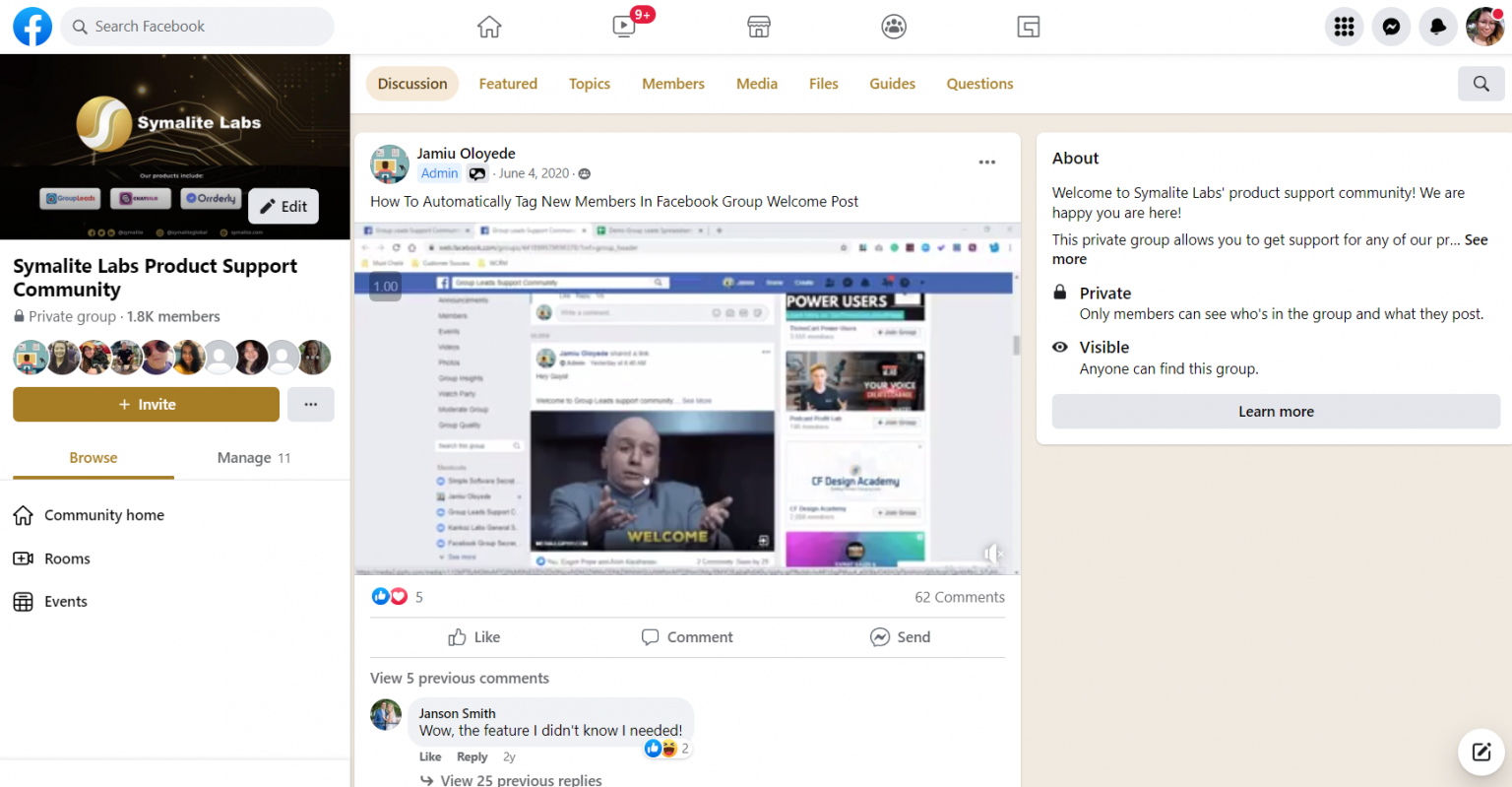Open Messenger chats

click(1391, 27)
